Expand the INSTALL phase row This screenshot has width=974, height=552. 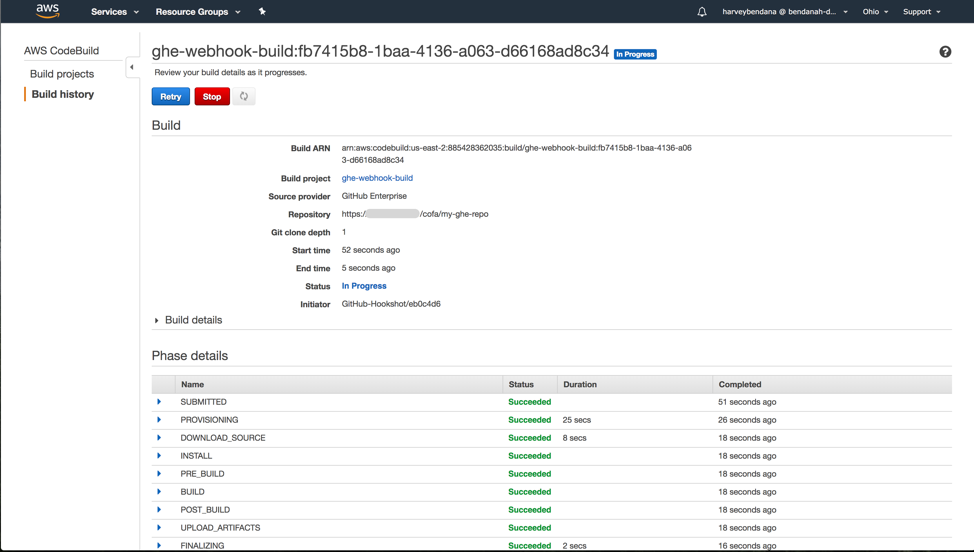159,456
